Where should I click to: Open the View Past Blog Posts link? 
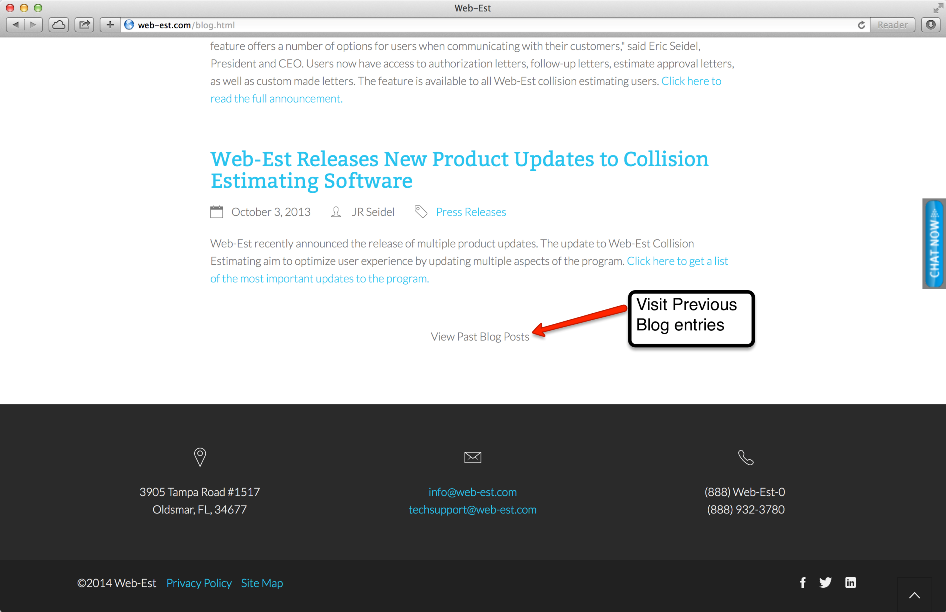click(x=480, y=337)
